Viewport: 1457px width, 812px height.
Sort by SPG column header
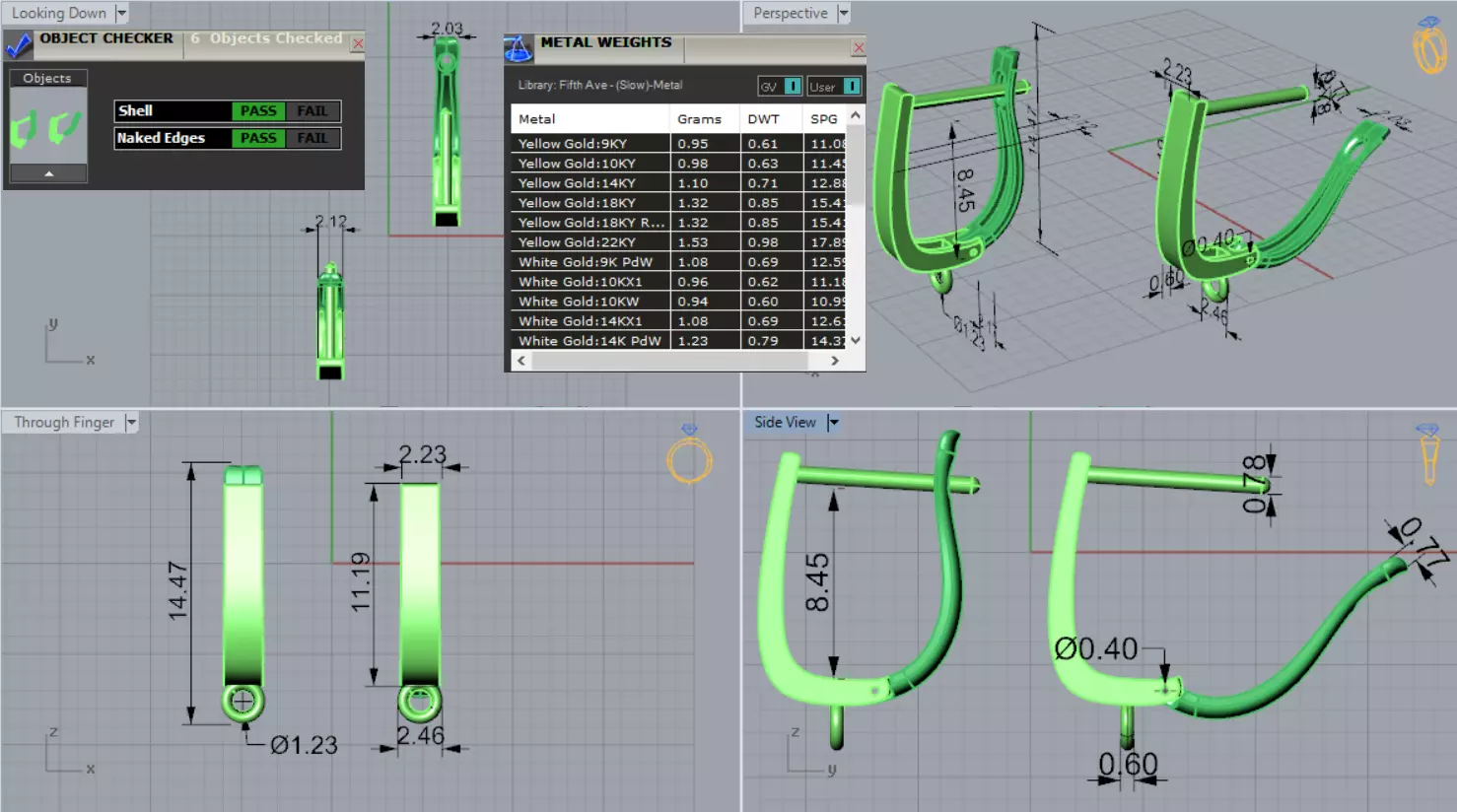[824, 118]
